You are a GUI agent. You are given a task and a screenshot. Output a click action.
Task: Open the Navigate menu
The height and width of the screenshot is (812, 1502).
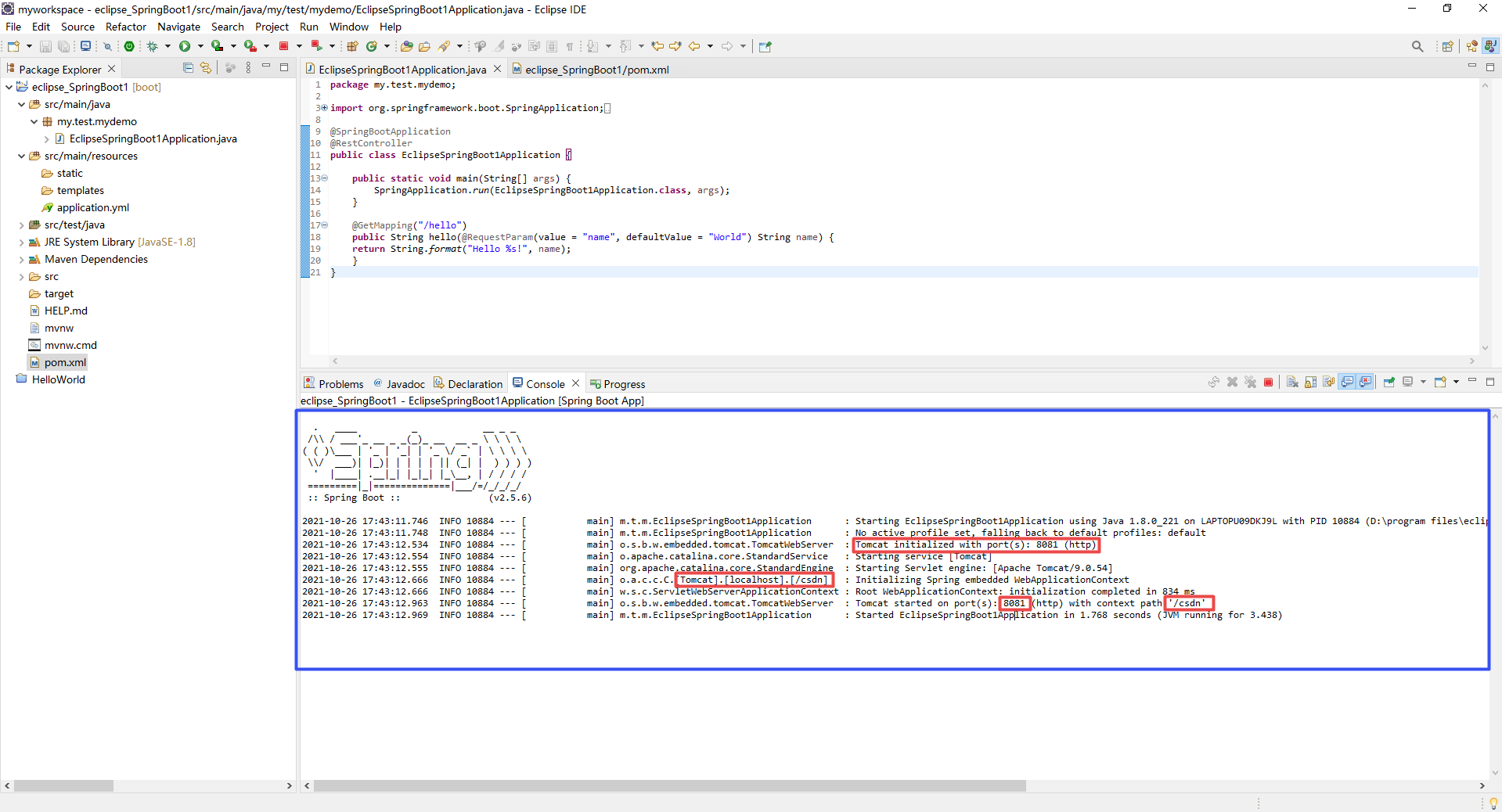point(179,27)
